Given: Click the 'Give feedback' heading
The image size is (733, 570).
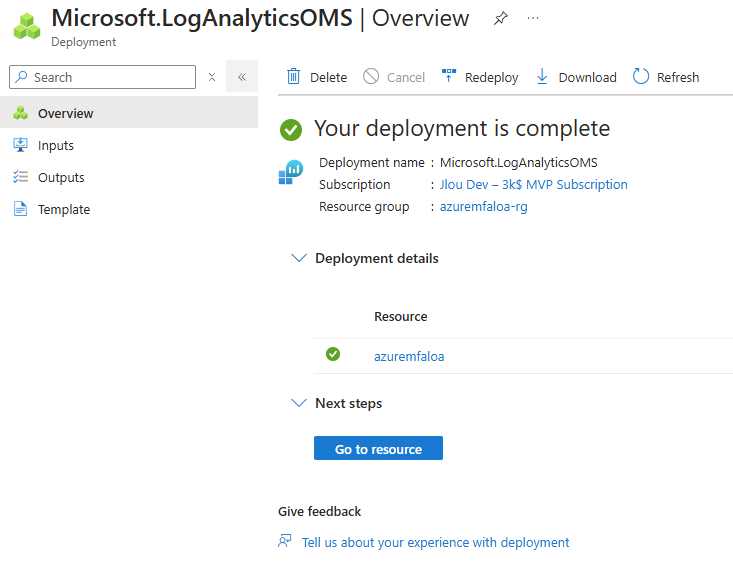Looking at the screenshot, I should tap(319, 512).
